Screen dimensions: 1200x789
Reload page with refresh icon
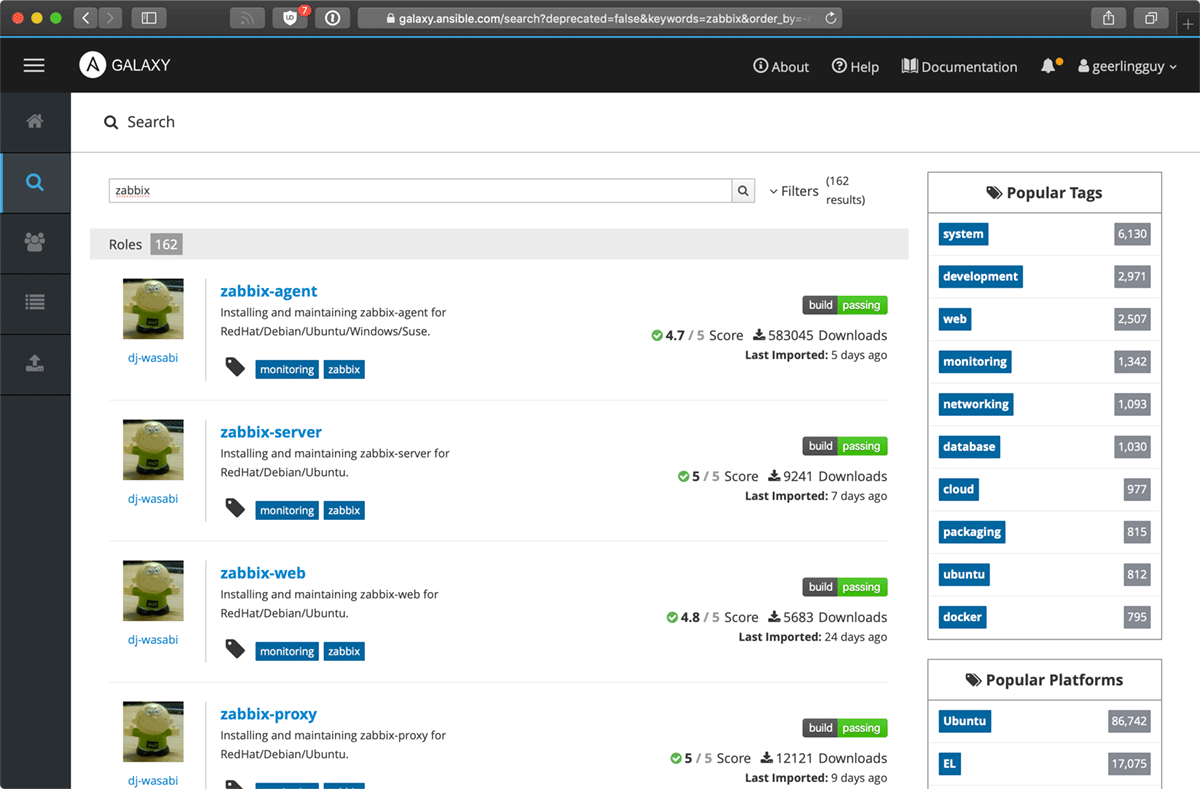point(831,18)
